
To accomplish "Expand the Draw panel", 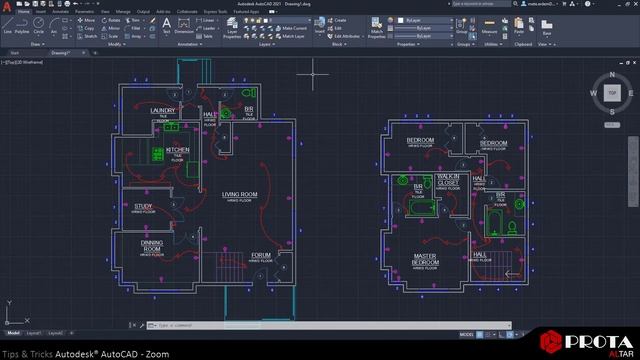I will pos(37,44).
